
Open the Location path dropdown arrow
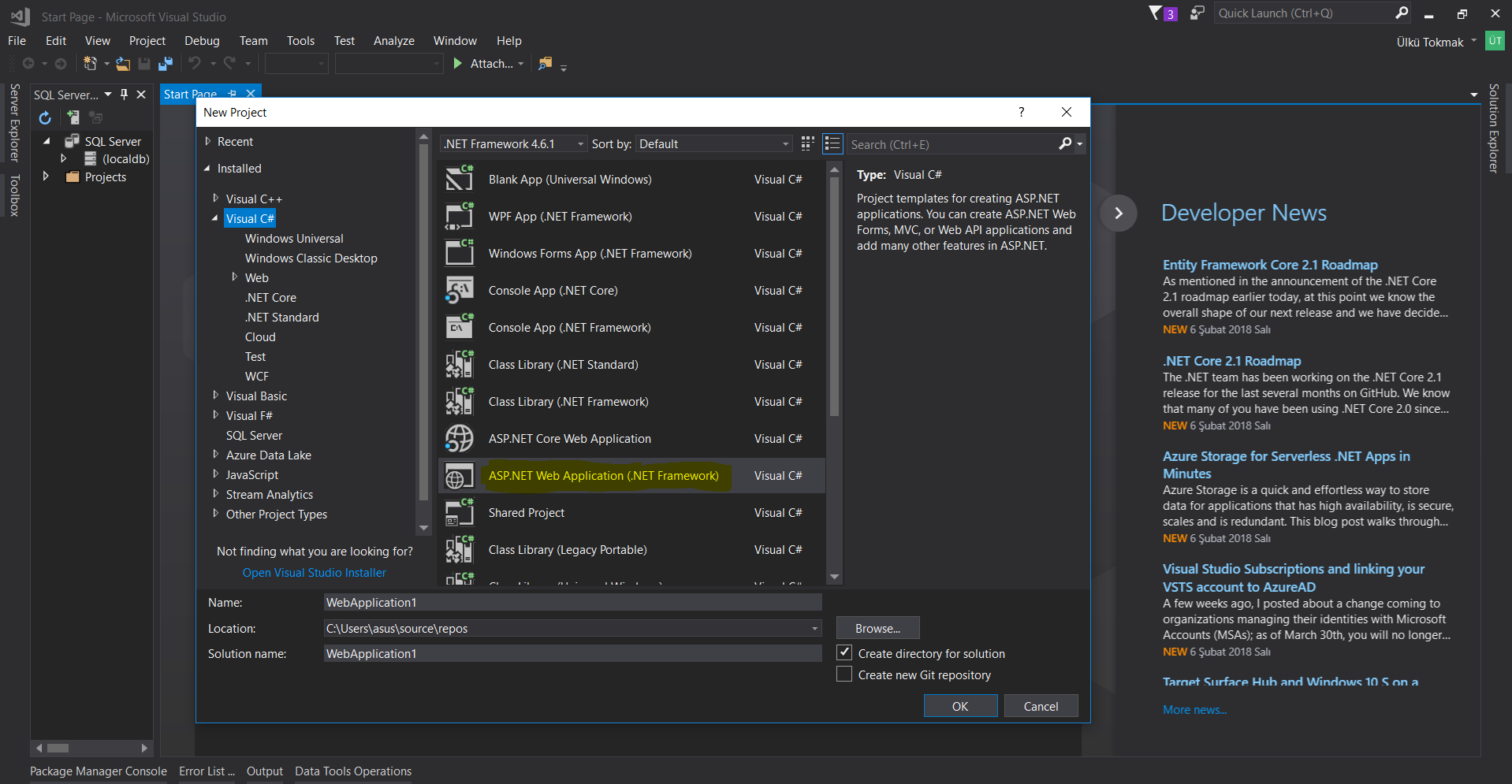(814, 628)
